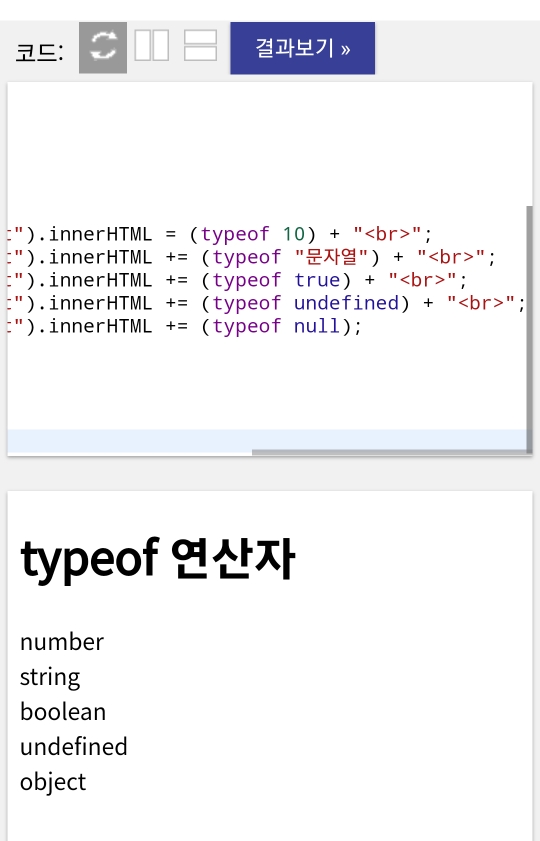Switch to stacked horizontal split layout
Image resolution: width=540 pixels, height=841 pixels.
click(x=201, y=46)
